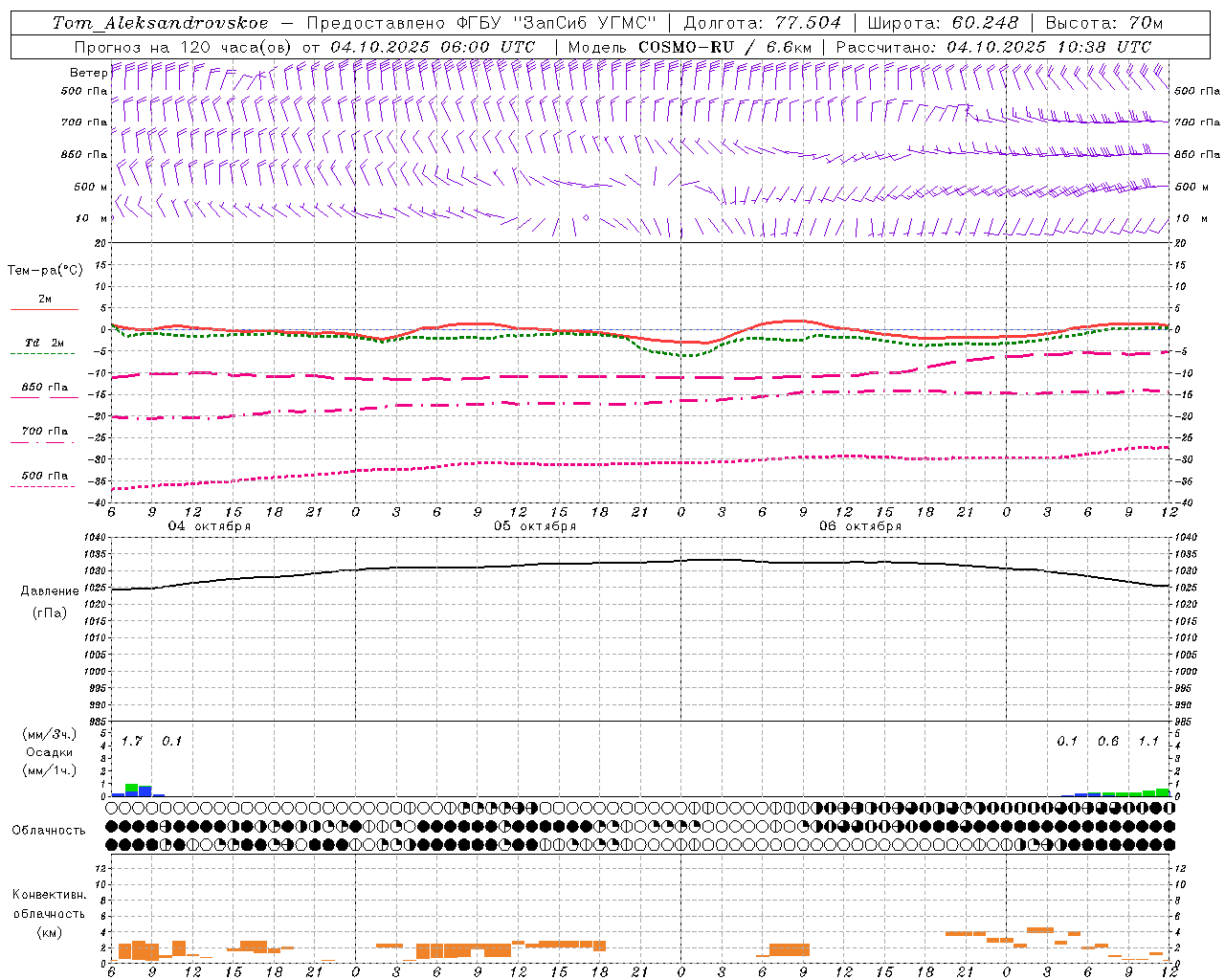Click the 0.6 precipitation total value
Image resolution: width=1225 pixels, height=980 pixels.
[x=1108, y=741]
